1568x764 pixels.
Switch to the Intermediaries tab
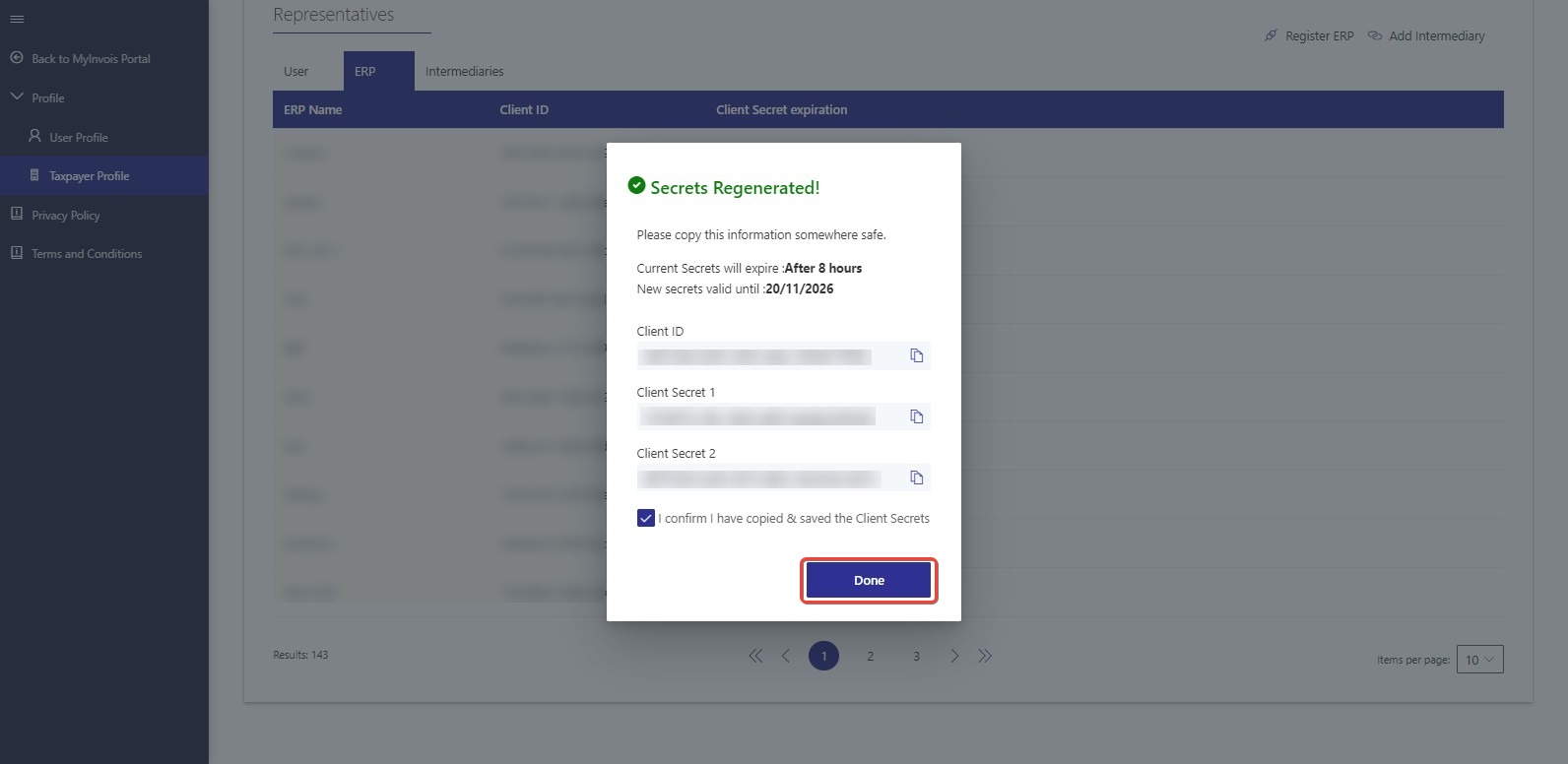coord(464,72)
